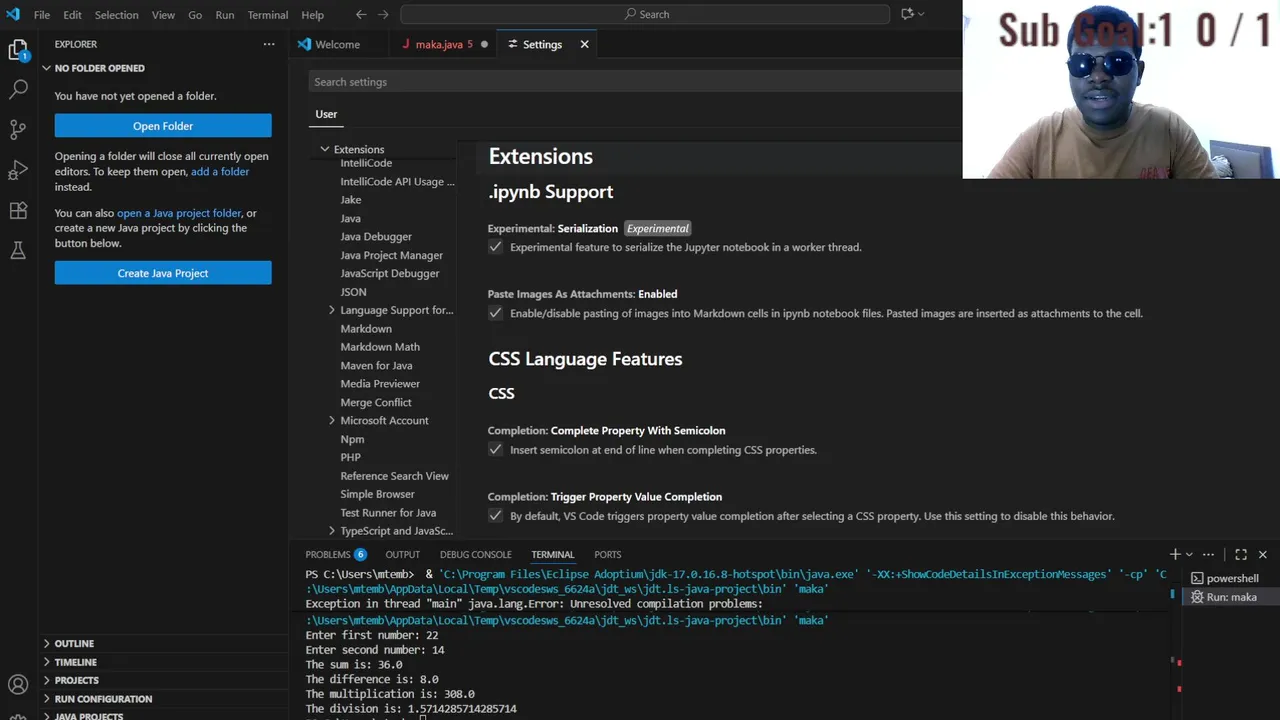Toggle Complete Property With Semicolon checkbox
Screen dimensions: 1280x720
[x=495, y=450]
